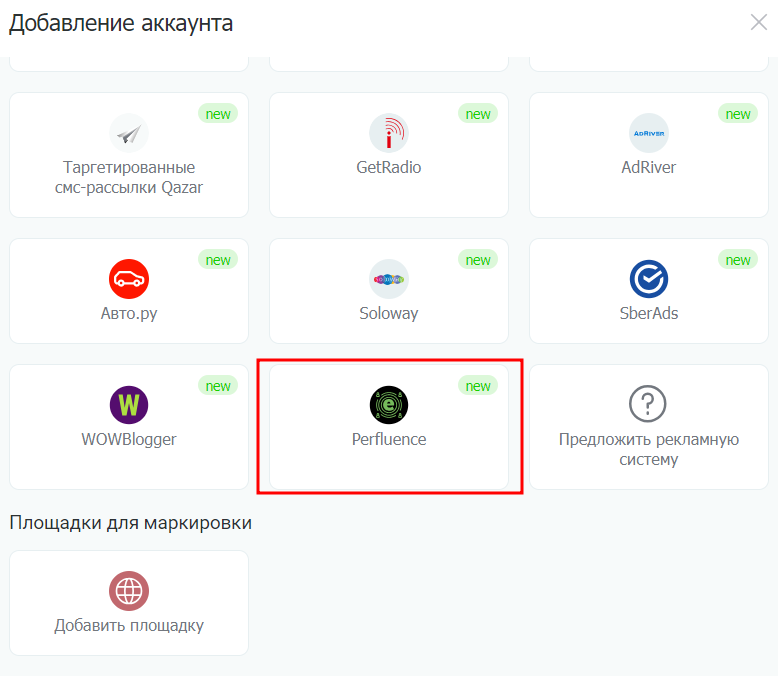This screenshot has height=676, width=778.
Task: Click the globe icon for adding platform
Action: click(x=129, y=591)
